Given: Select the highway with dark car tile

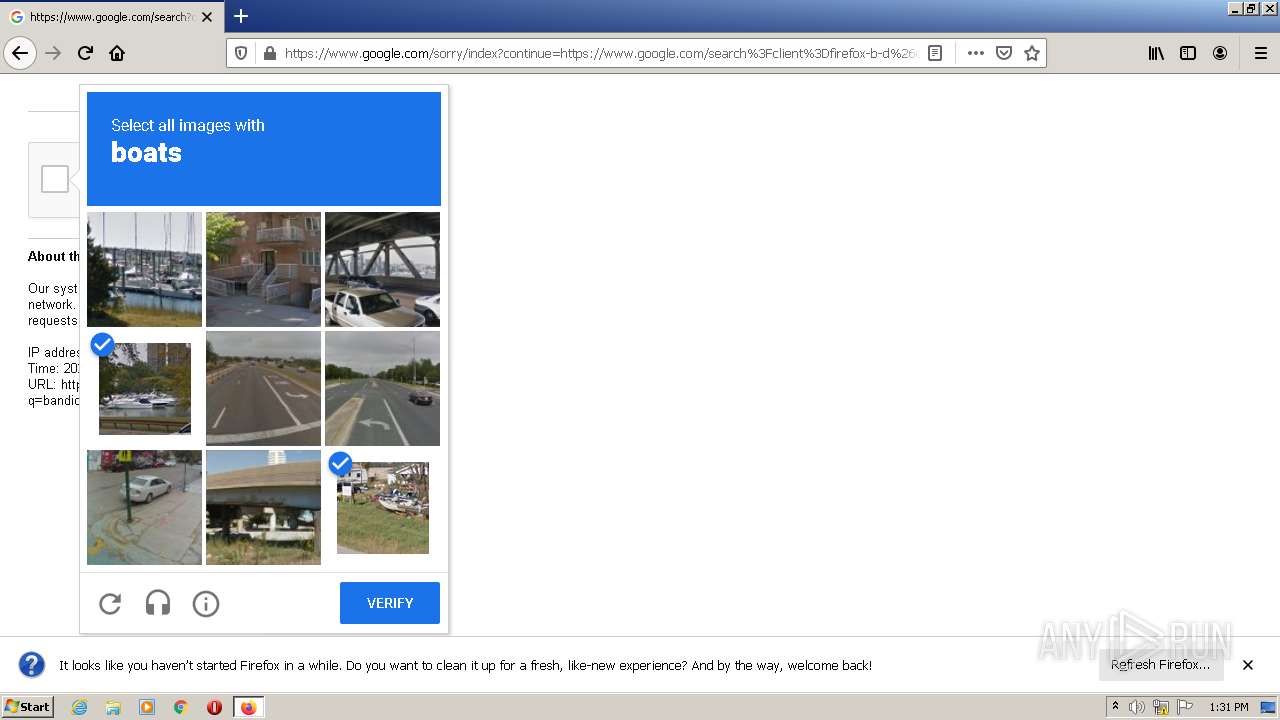Looking at the screenshot, I should pyautogui.click(x=382, y=388).
